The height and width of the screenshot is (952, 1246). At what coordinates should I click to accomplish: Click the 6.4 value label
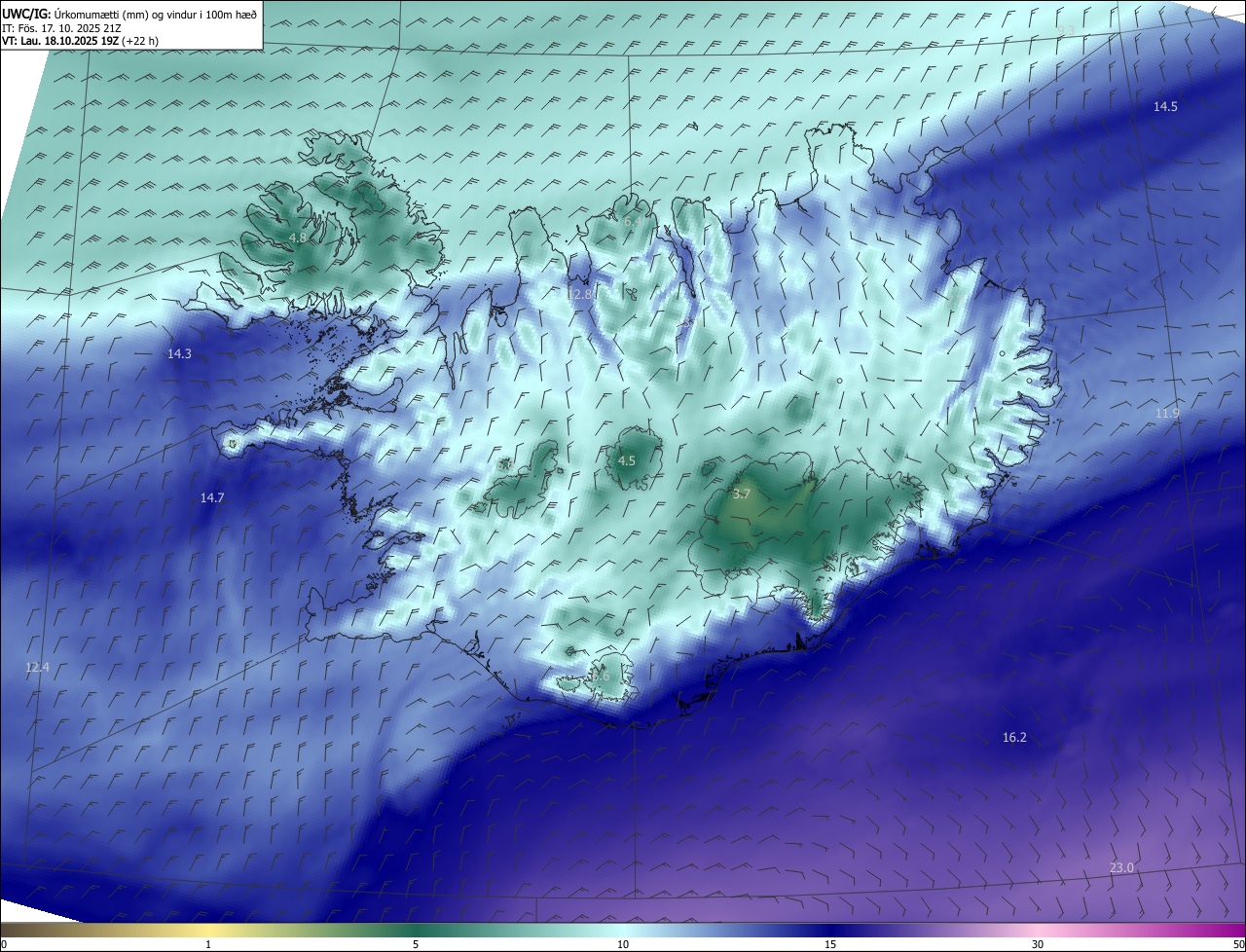tap(632, 222)
